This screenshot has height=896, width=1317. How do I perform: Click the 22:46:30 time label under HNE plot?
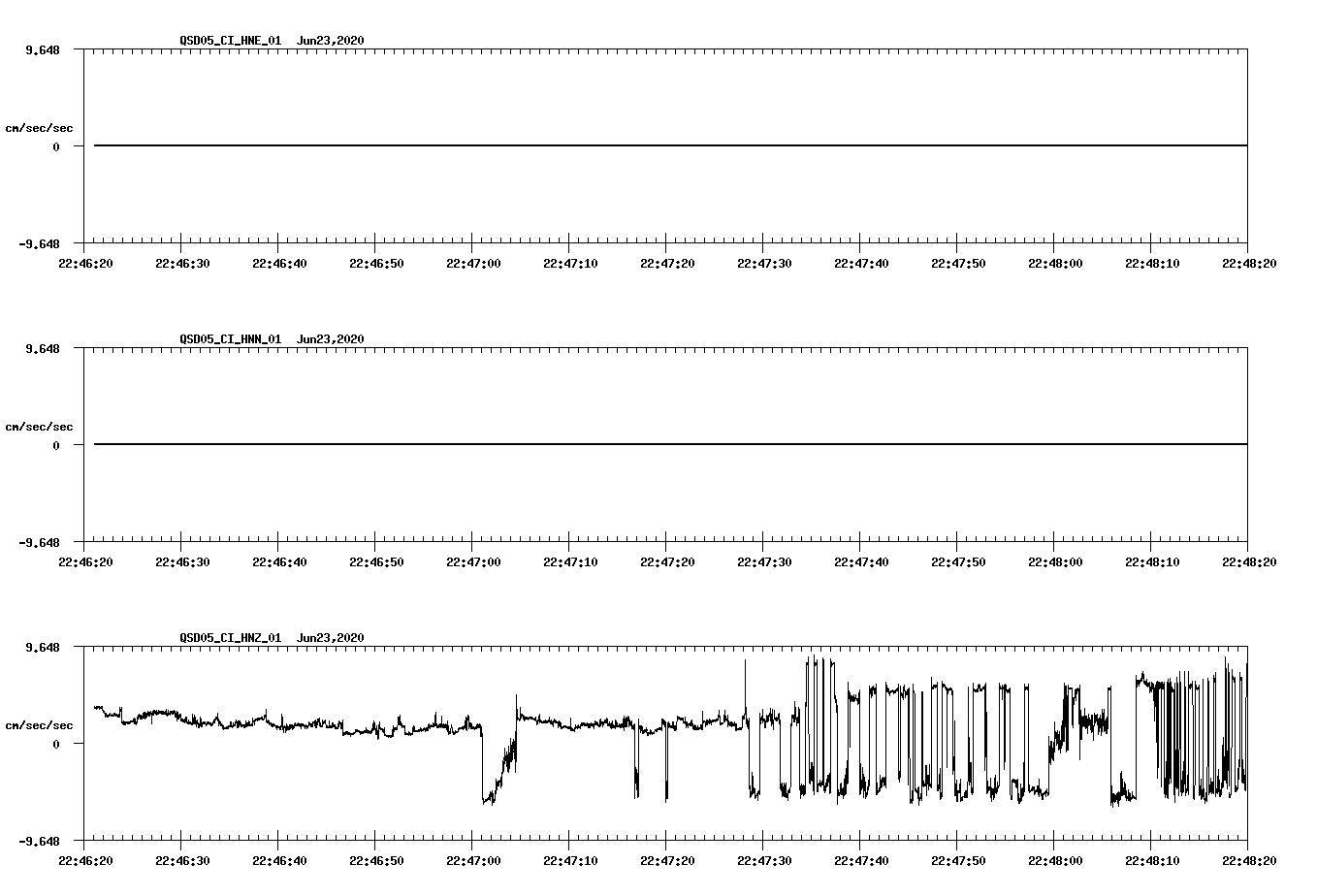[x=181, y=263]
